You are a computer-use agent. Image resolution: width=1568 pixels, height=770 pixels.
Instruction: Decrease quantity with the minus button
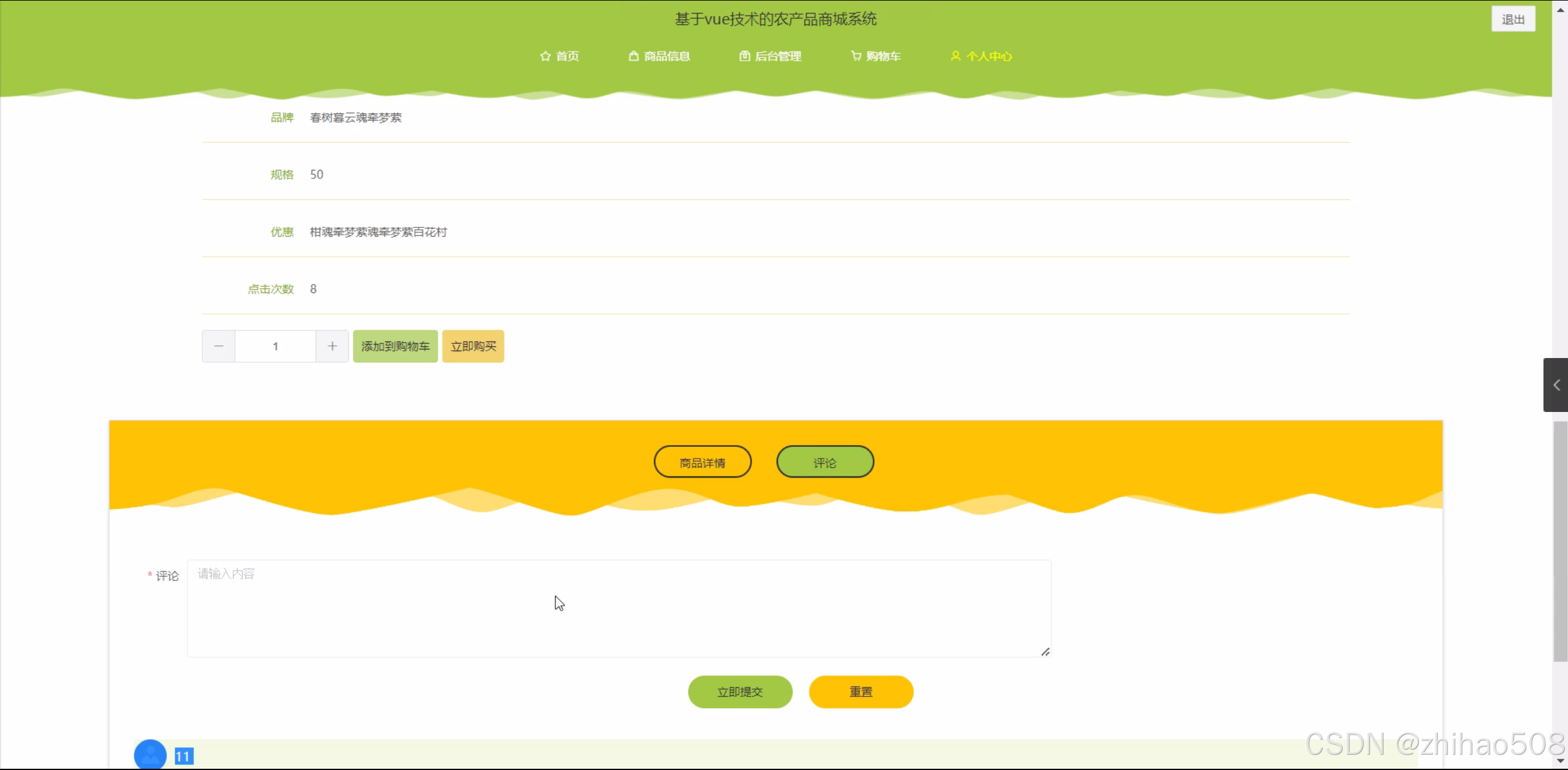click(x=218, y=346)
